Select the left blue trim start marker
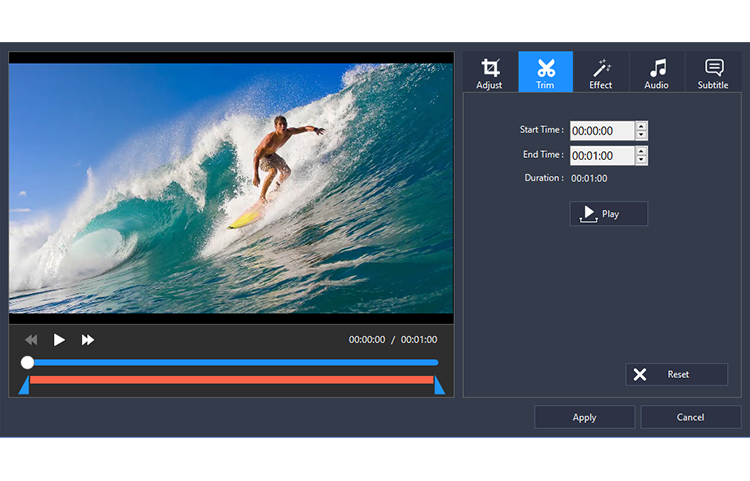 24,385
